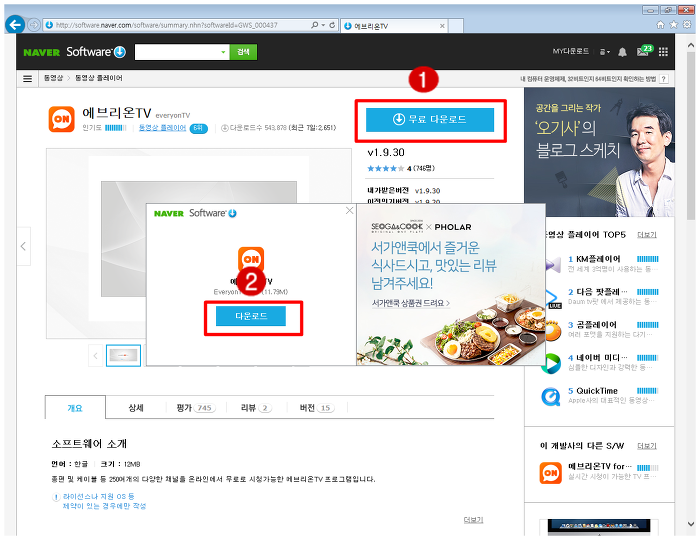Click the QuickTime title in TOP5
Viewport: 700px width, 540px height.
tap(596, 390)
